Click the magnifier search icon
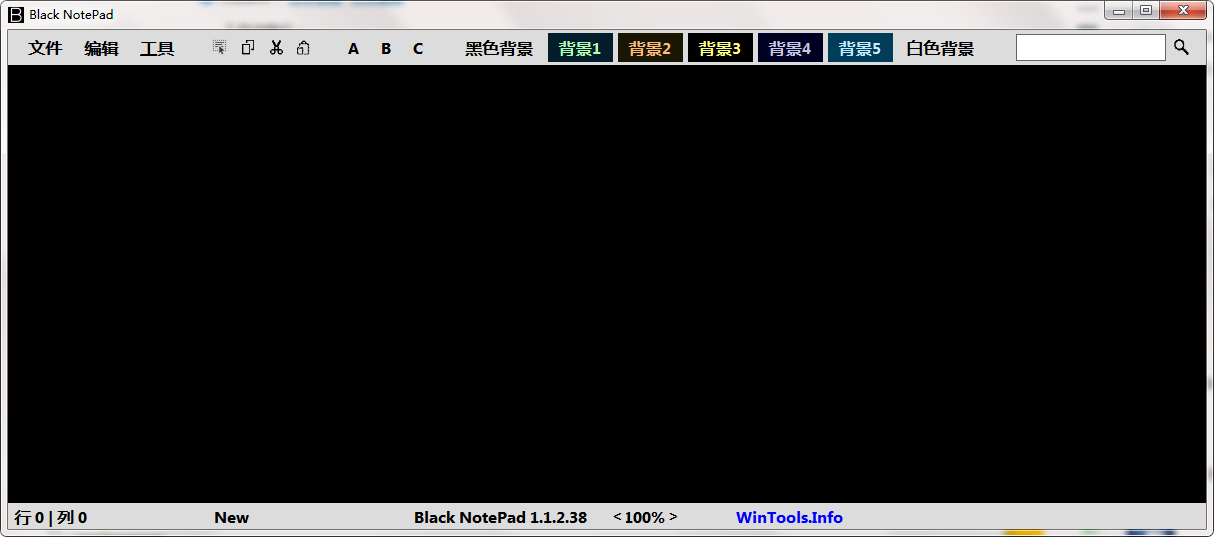 coord(1181,47)
